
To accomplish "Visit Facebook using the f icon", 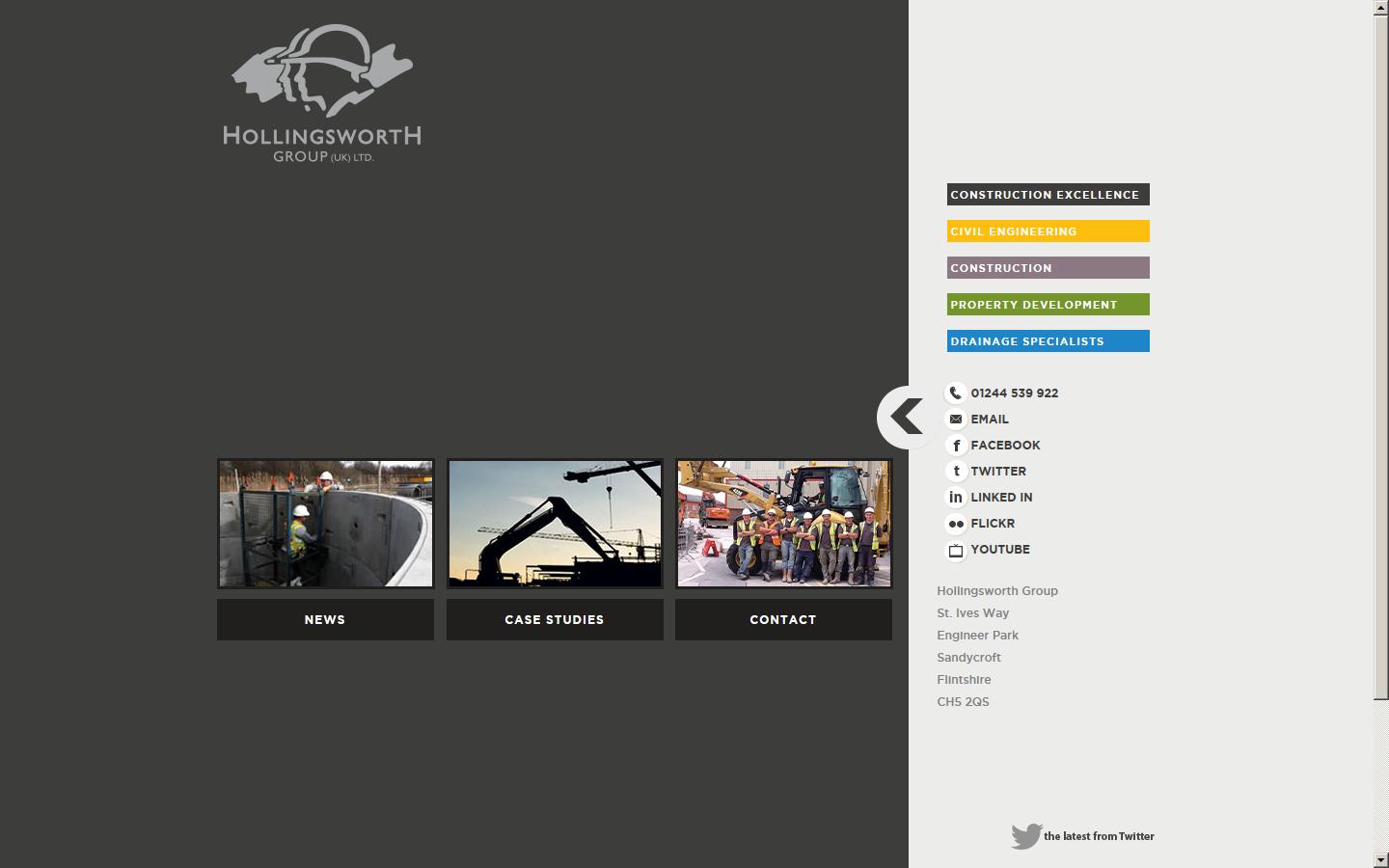I will [x=956, y=445].
